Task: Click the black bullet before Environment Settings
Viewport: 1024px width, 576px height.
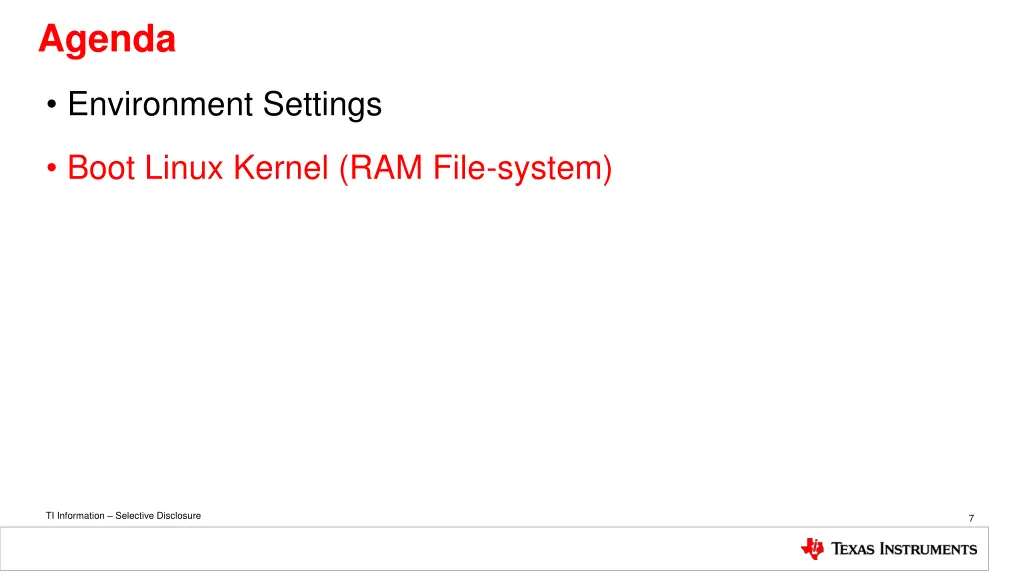Action: click(x=52, y=104)
